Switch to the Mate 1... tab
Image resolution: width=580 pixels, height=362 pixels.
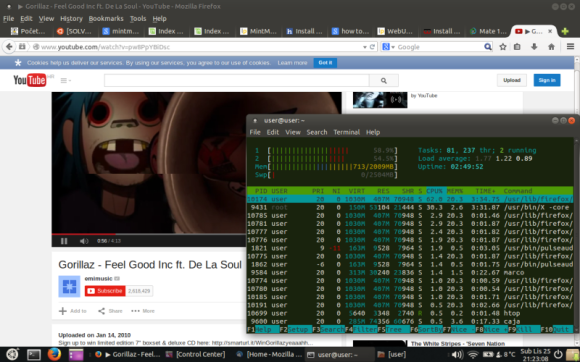(x=488, y=31)
